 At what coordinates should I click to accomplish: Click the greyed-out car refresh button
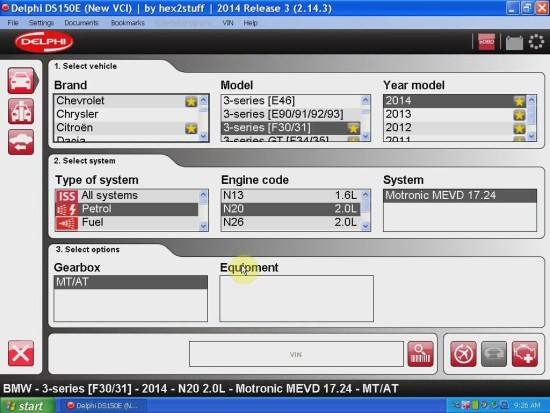pos(494,354)
